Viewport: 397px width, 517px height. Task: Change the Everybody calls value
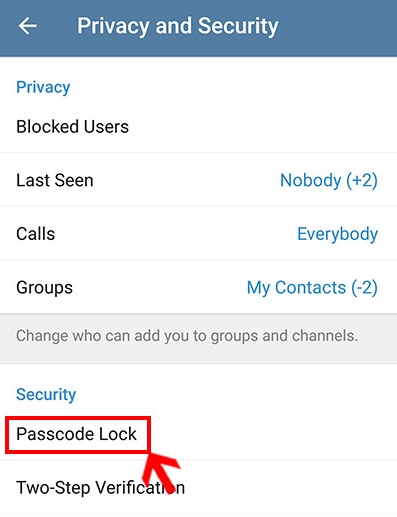point(337,234)
